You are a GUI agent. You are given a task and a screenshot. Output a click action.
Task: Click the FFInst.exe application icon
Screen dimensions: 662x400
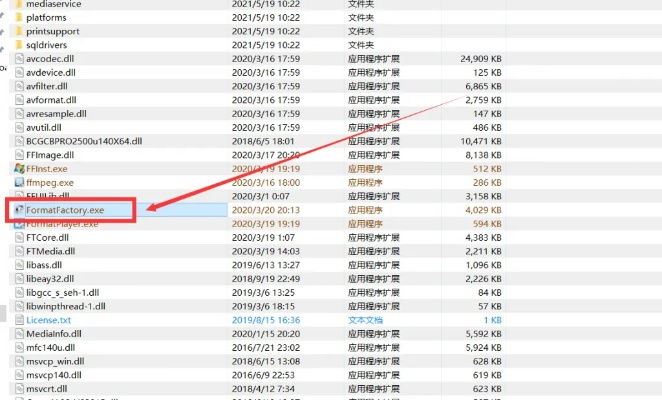[19, 169]
